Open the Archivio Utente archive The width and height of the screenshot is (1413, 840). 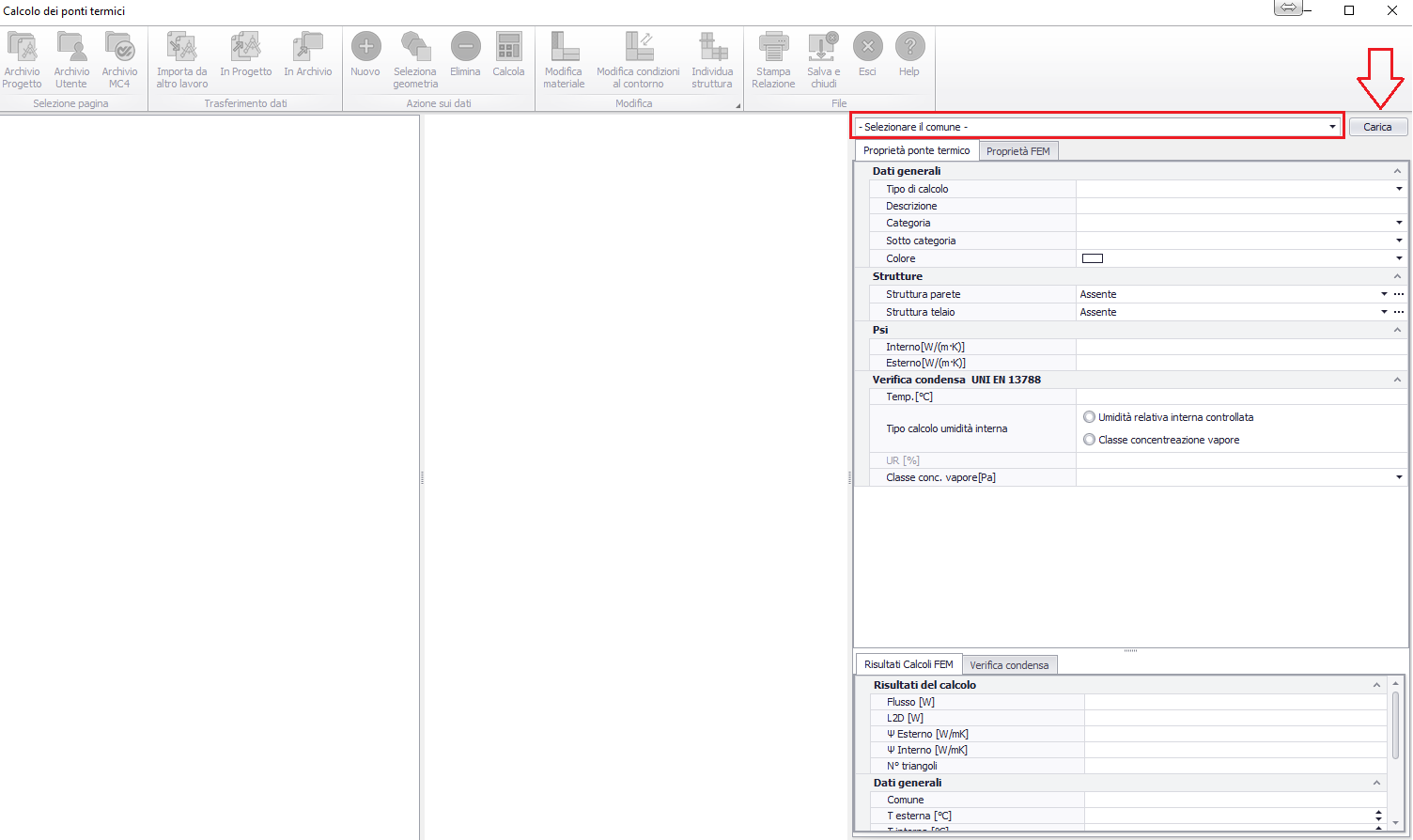[71, 60]
